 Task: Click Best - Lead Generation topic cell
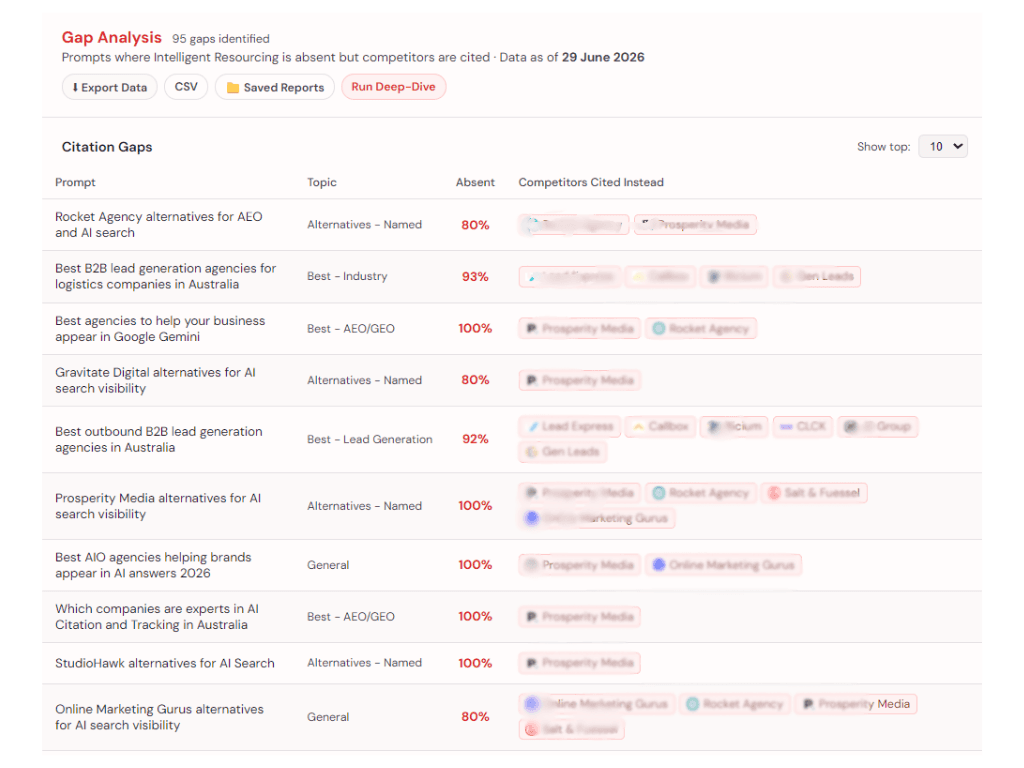(x=370, y=440)
